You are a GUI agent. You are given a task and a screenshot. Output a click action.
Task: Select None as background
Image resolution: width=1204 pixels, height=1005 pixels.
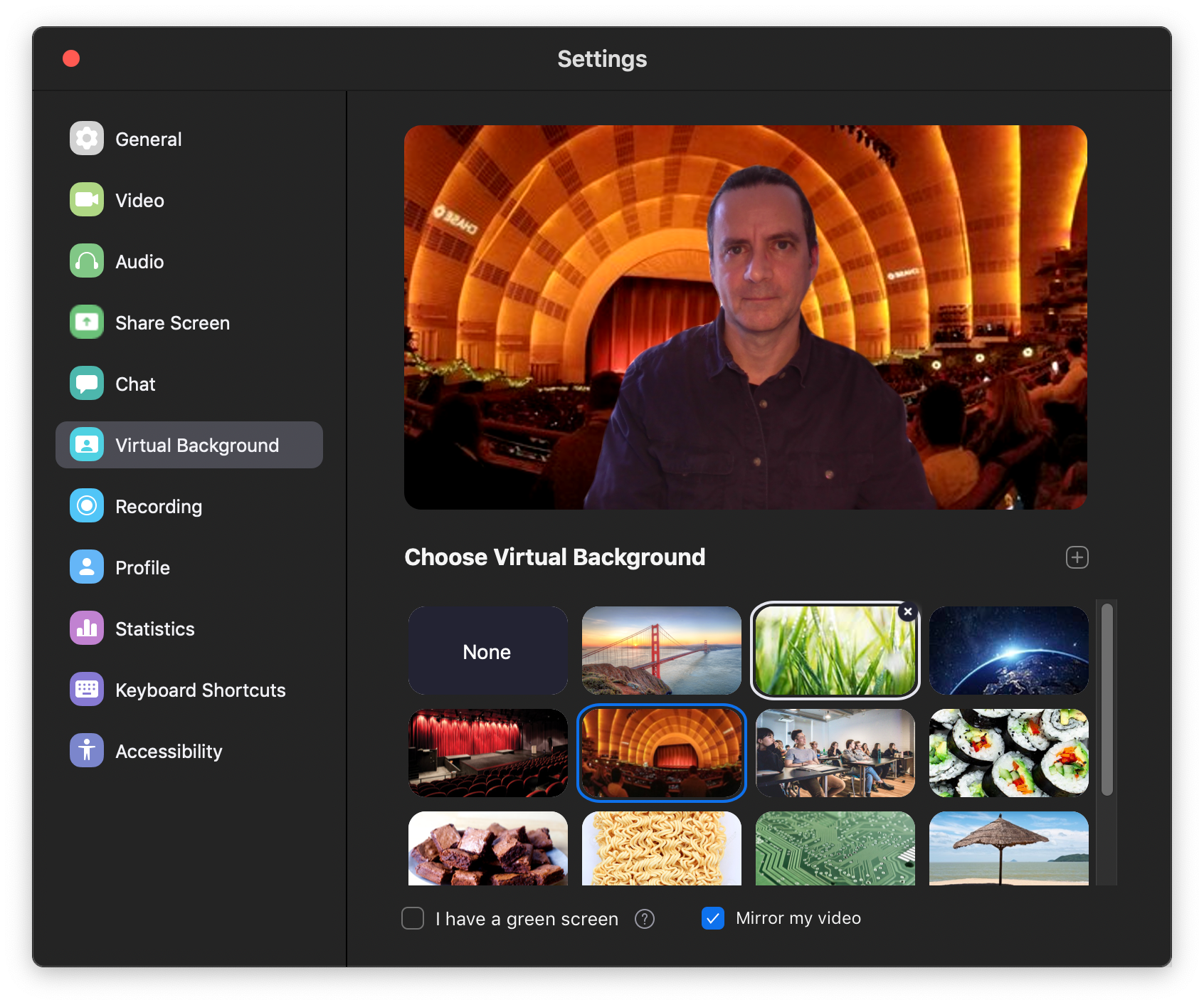pos(488,651)
